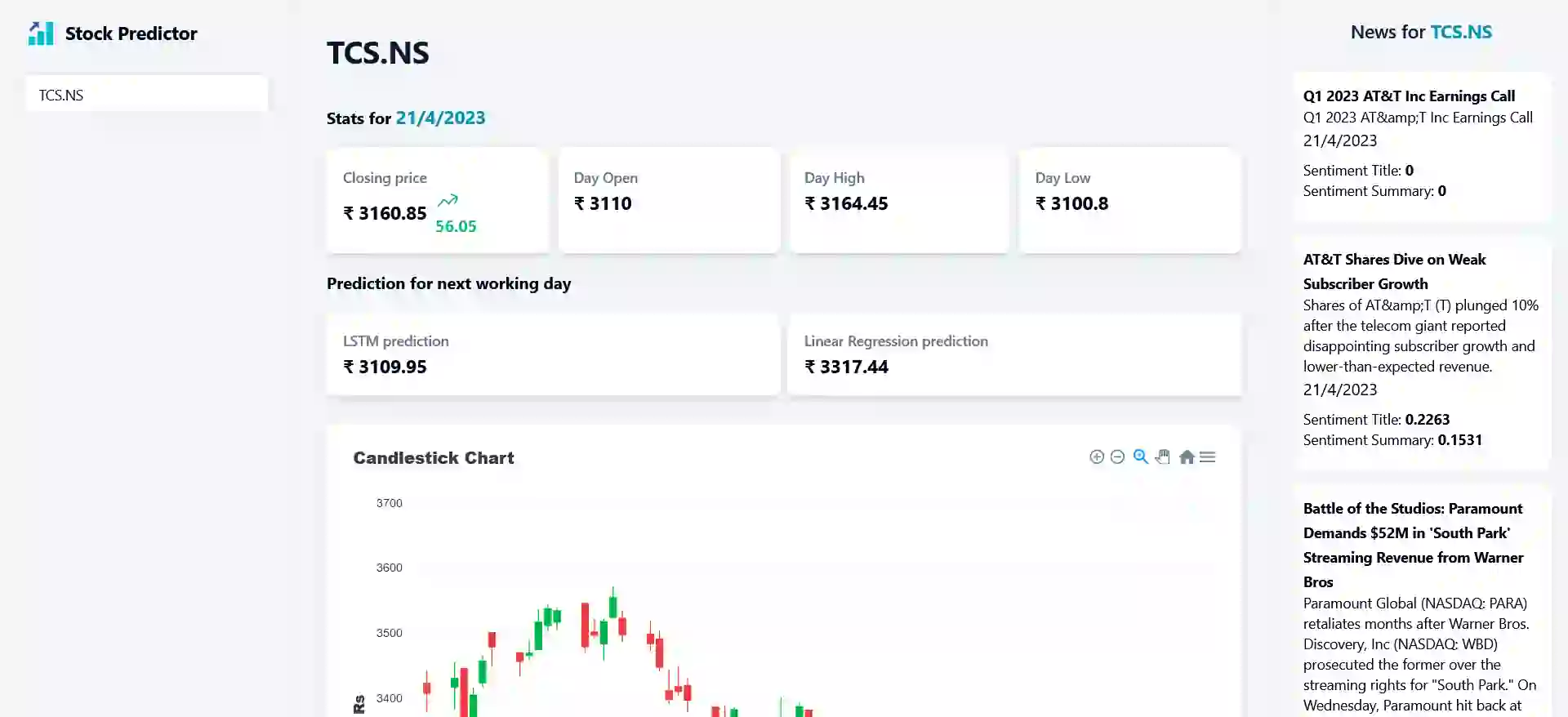Viewport: 1568px width, 717px height.
Task: Click the LSTM prediction card
Action: click(x=553, y=354)
